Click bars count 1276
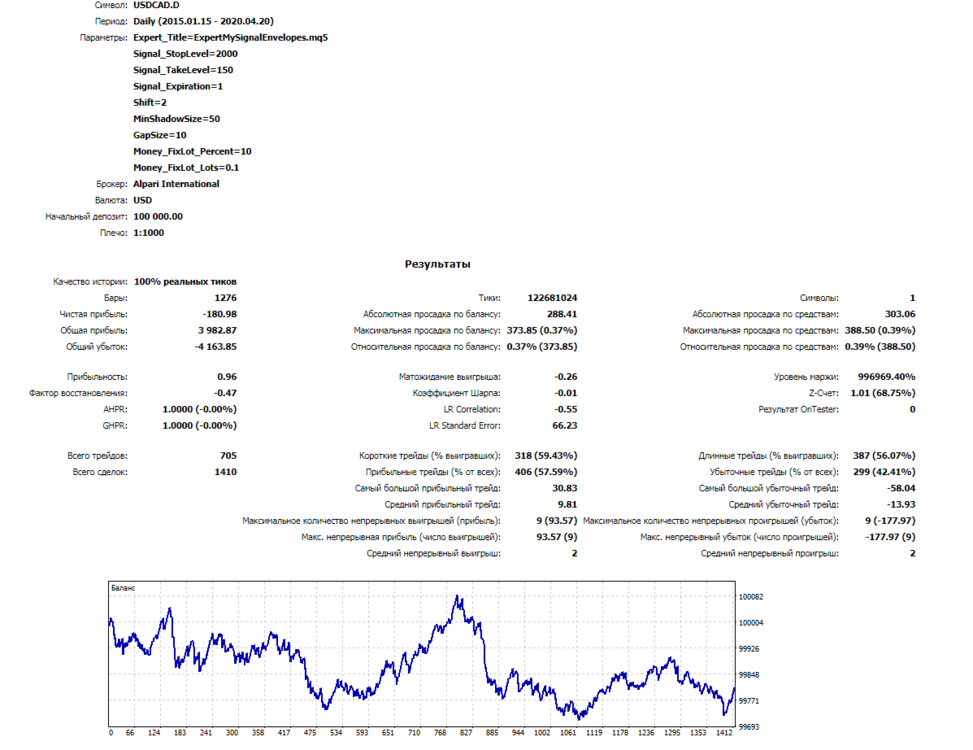 [225, 298]
